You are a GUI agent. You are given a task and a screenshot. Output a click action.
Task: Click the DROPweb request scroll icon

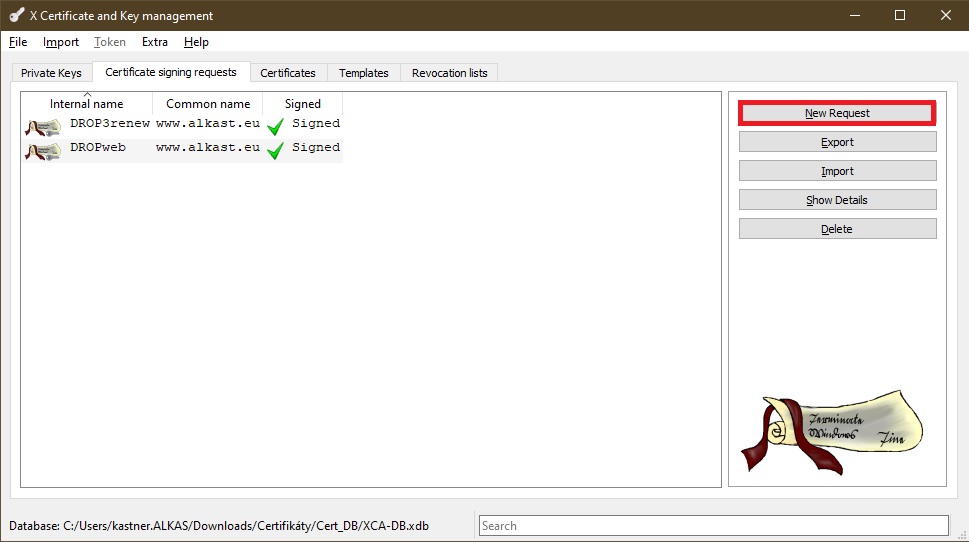pyautogui.click(x=44, y=151)
